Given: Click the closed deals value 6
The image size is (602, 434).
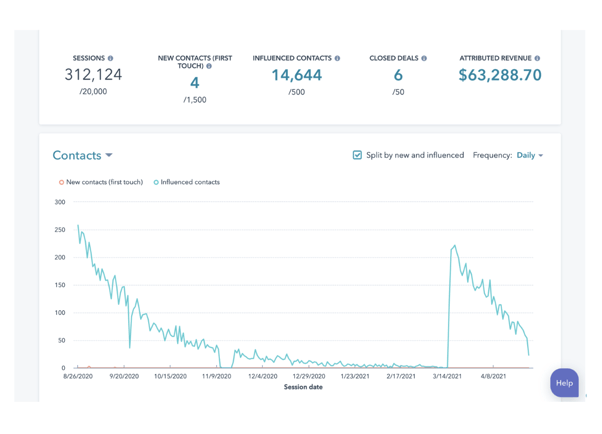Looking at the screenshot, I should click(398, 75).
